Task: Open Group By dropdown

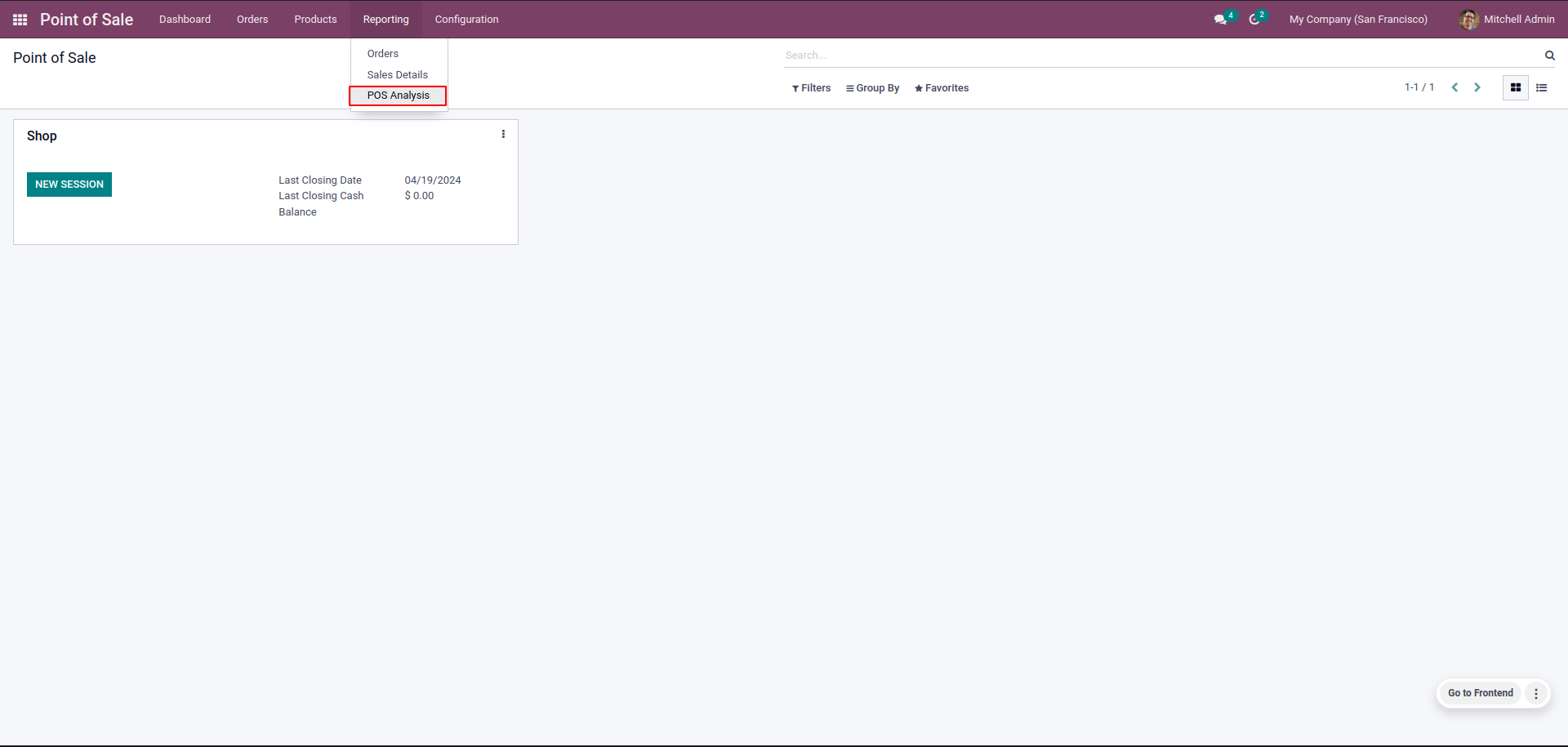Action: click(872, 88)
